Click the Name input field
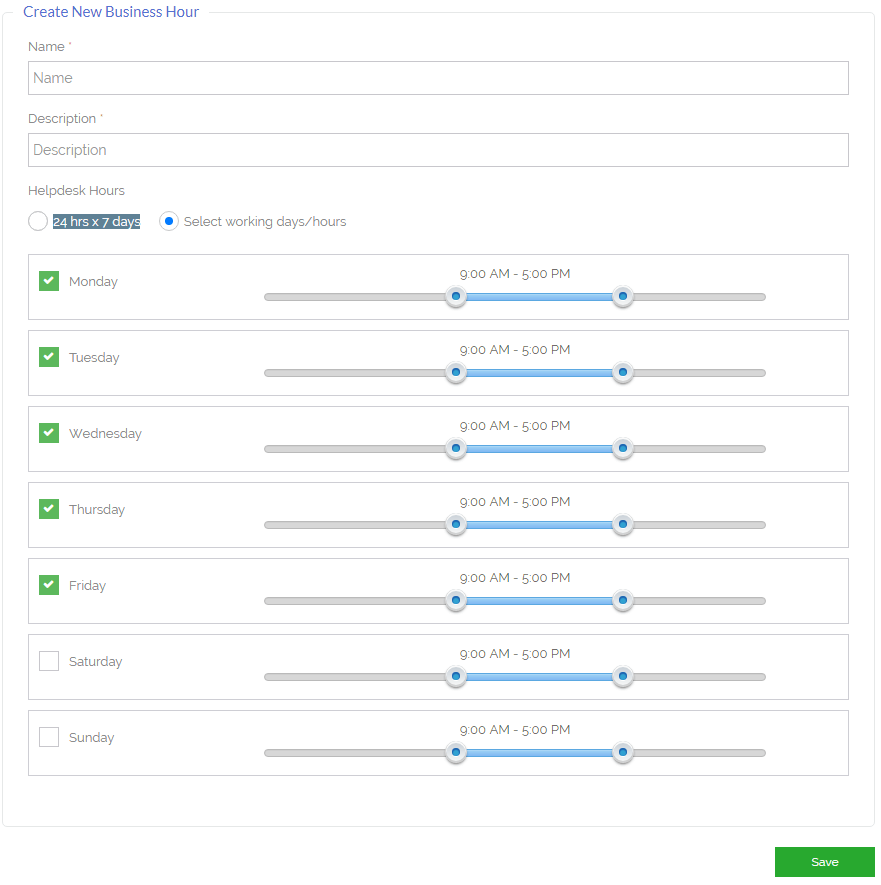This screenshot has width=881, height=885. point(439,78)
